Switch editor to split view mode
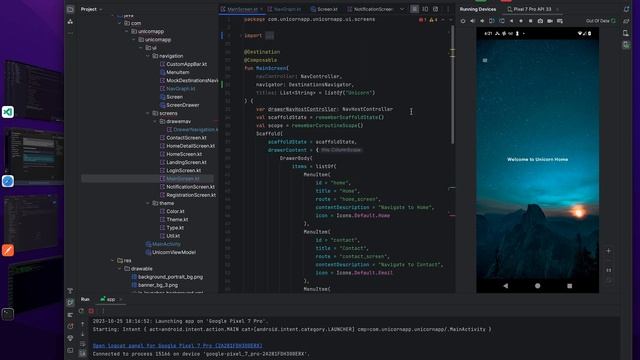 coord(425,9)
